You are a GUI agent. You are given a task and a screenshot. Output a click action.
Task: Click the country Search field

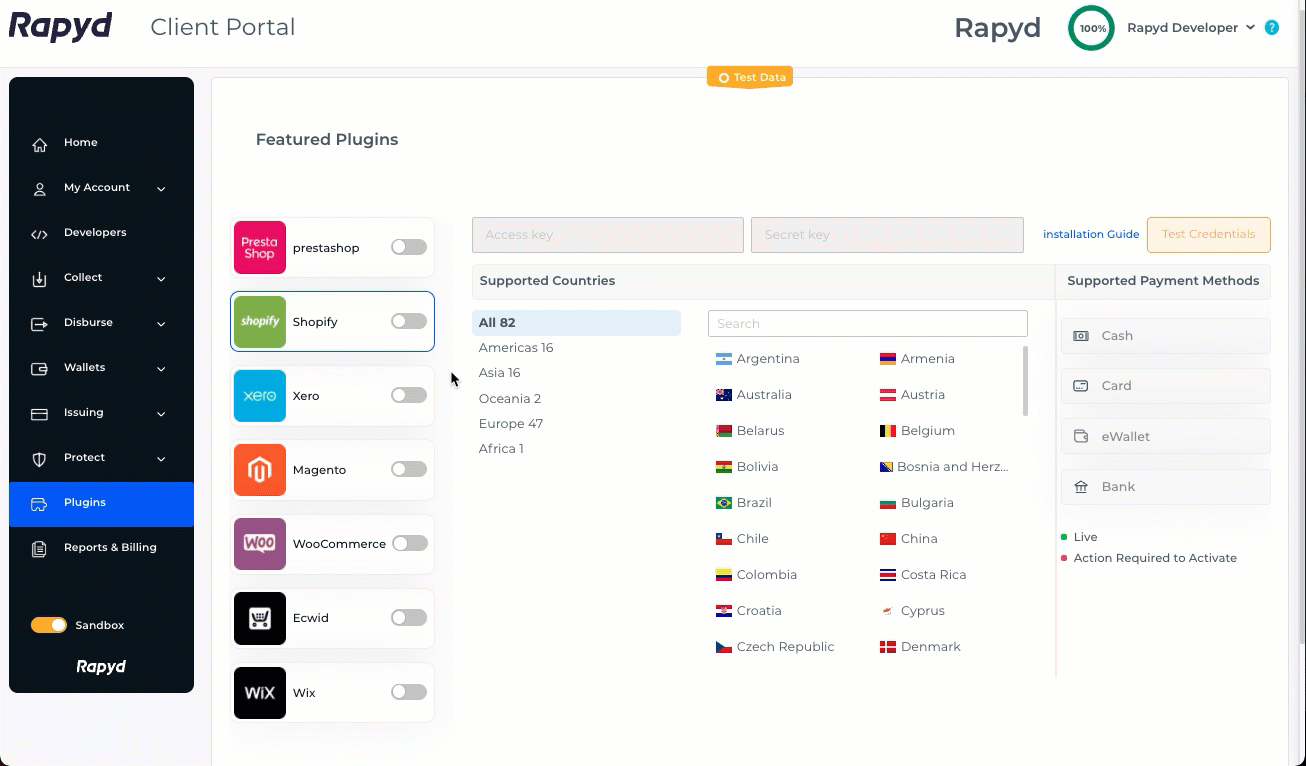pyautogui.click(x=868, y=323)
